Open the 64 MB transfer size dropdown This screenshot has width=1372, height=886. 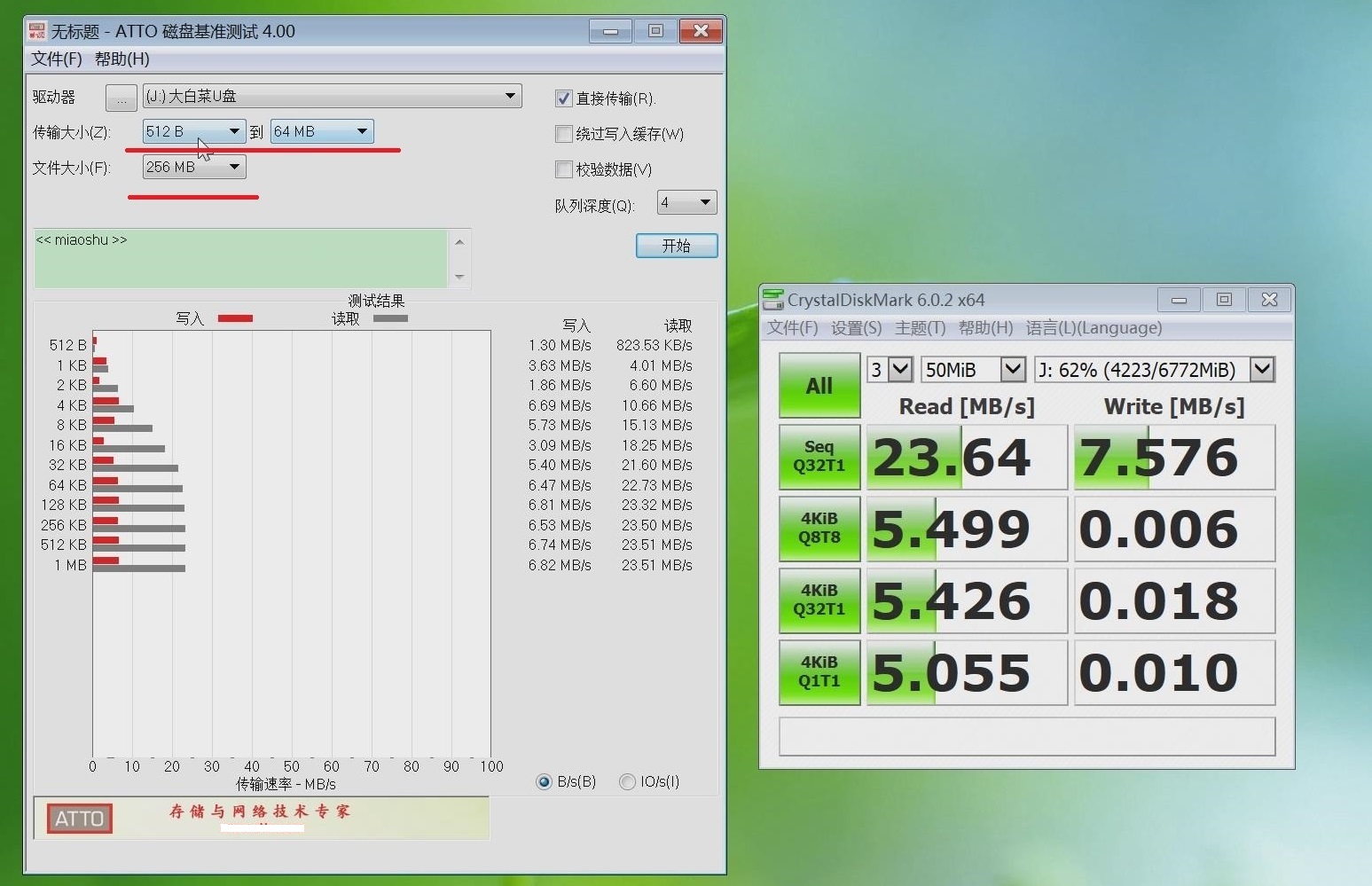[x=321, y=131]
